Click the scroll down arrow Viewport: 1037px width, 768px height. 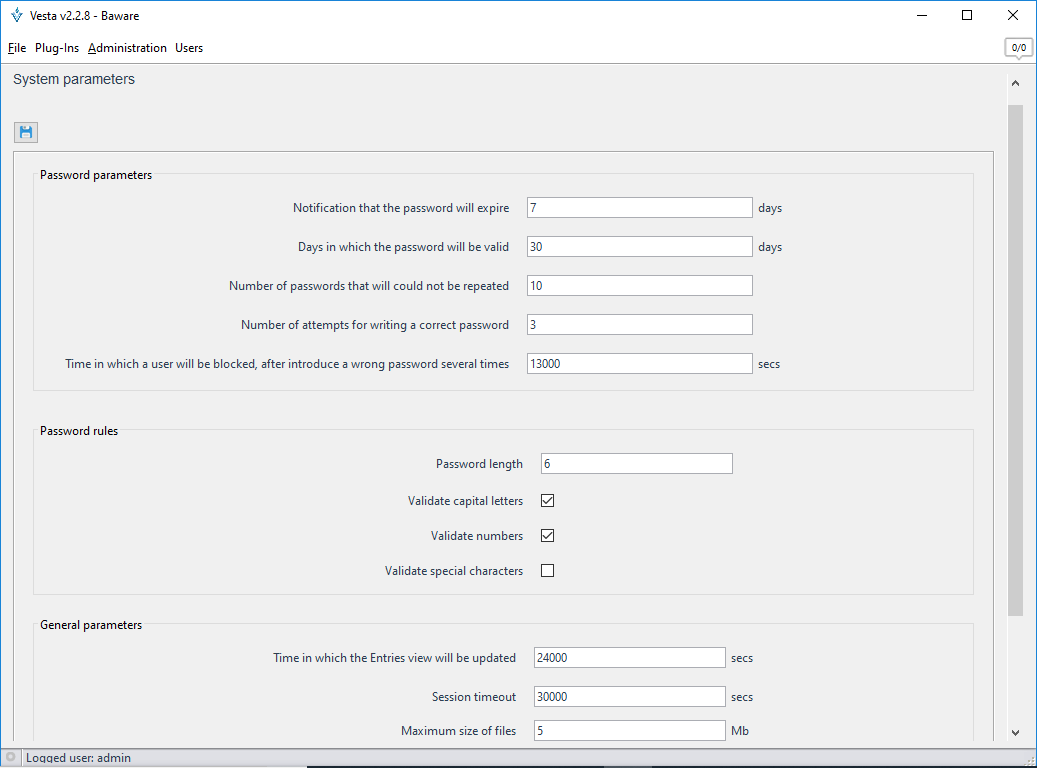tap(1015, 733)
